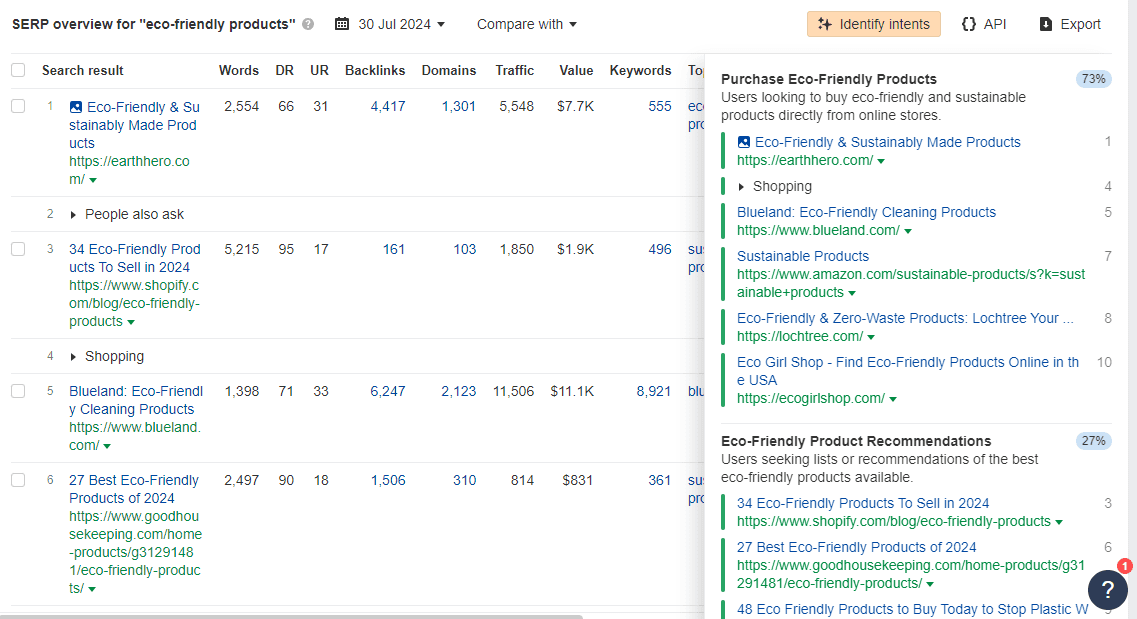Screen dimensions: 1137x619
Task: Check the box for the result 6 Good Housekeeping row
Action: click(18, 481)
